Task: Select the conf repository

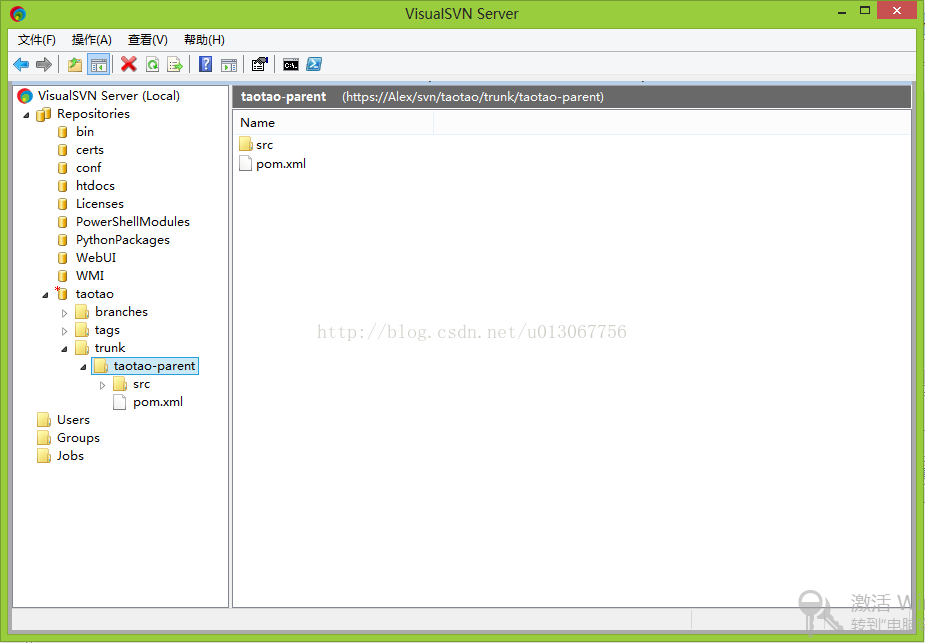Action: (x=88, y=168)
